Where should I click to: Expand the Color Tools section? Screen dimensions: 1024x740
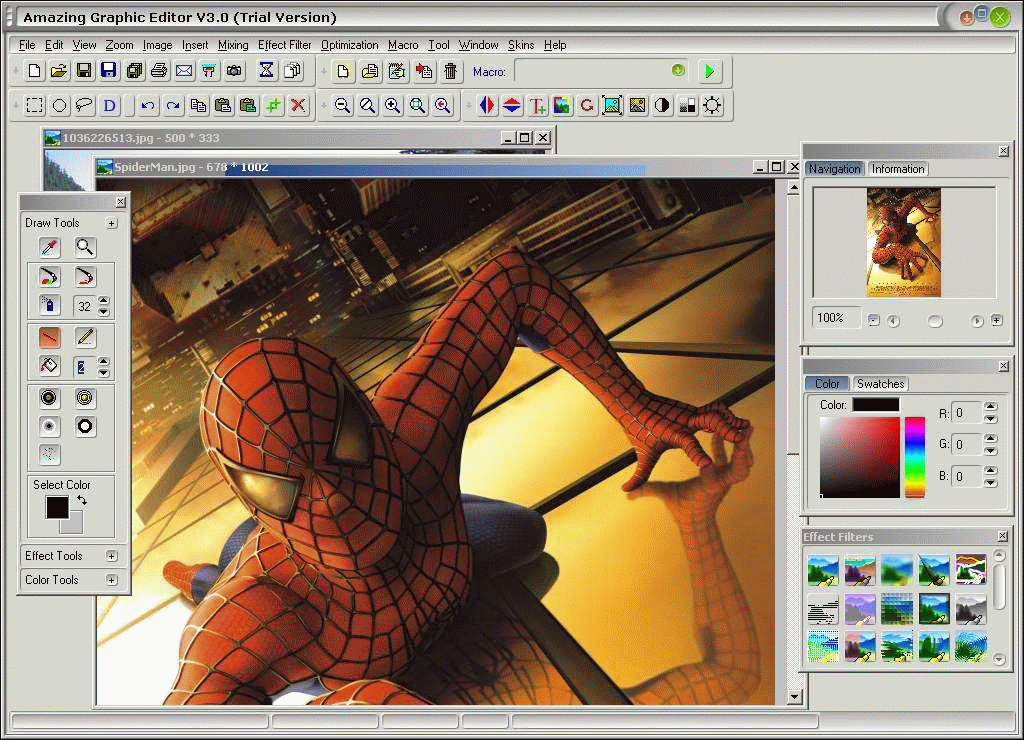pyautogui.click(x=112, y=580)
